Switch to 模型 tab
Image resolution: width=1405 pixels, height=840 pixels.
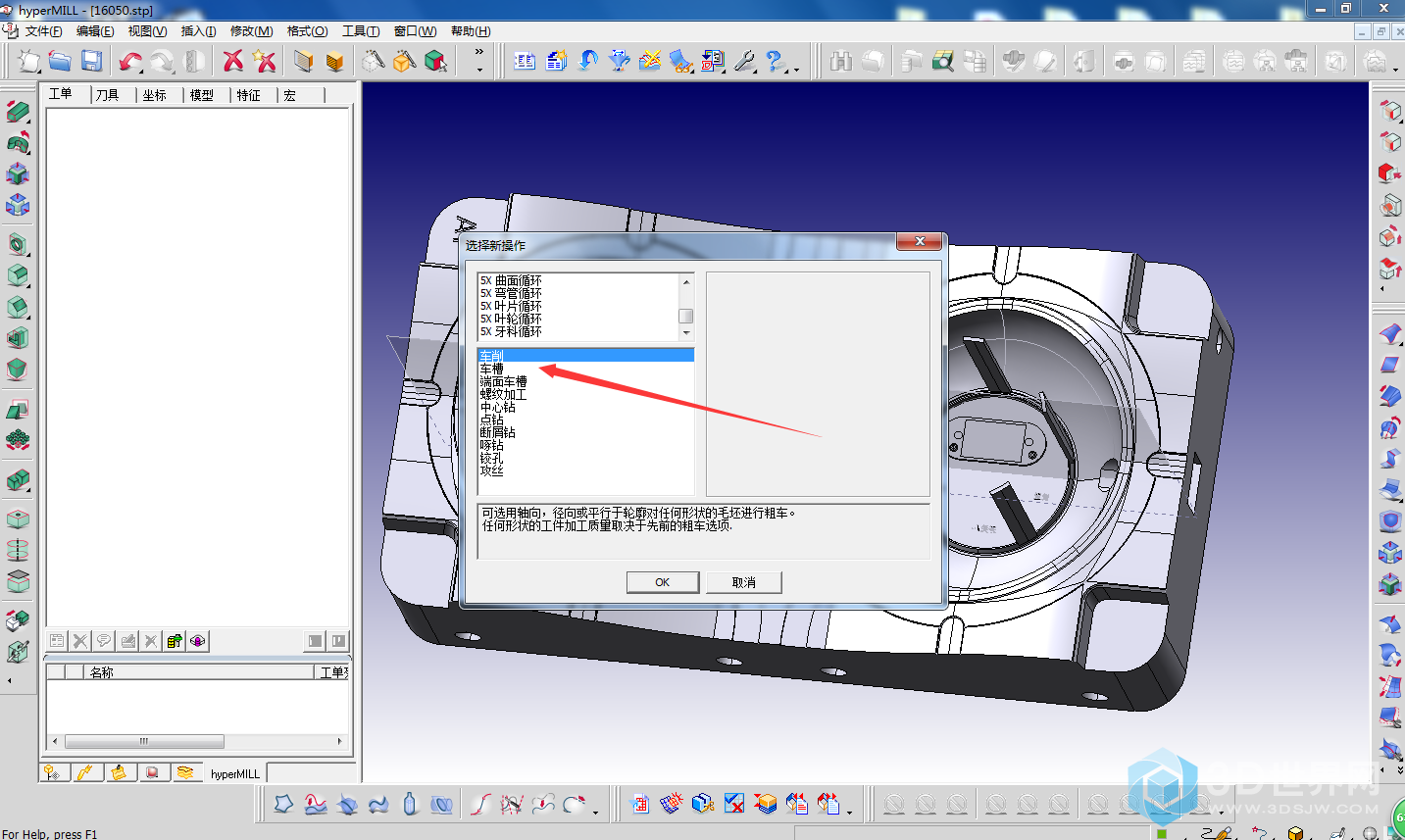(202, 95)
